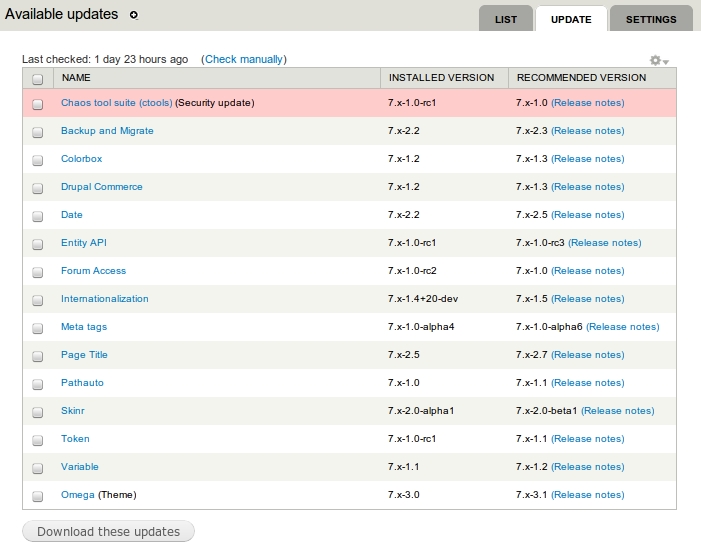This screenshot has width=701, height=553.
Task: View Release notes in the Colorbox row
Action: [587, 159]
